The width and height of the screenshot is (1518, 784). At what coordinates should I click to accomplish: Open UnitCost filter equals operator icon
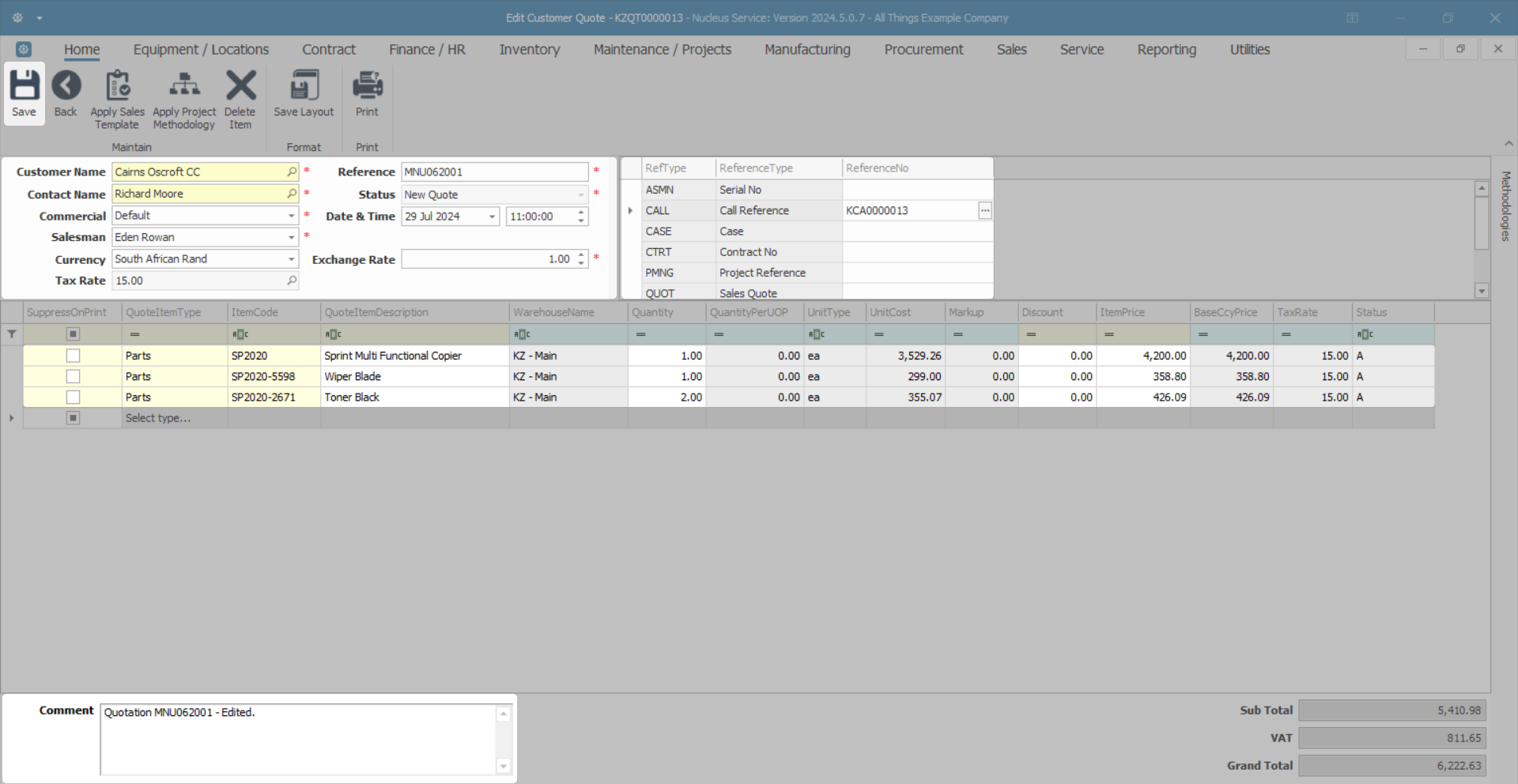click(x=879, y=334)
